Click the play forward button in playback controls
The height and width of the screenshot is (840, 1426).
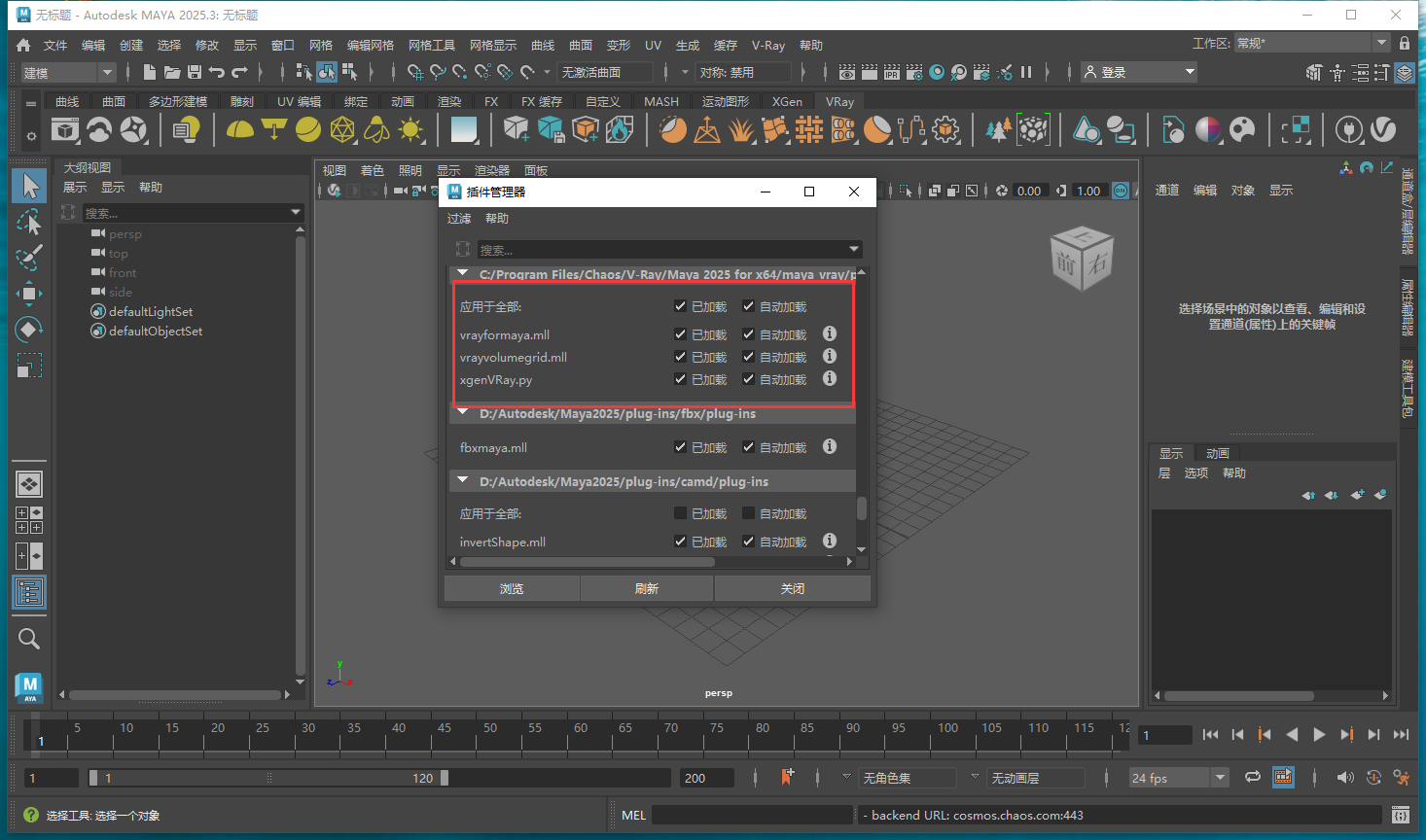(1319, 734)
